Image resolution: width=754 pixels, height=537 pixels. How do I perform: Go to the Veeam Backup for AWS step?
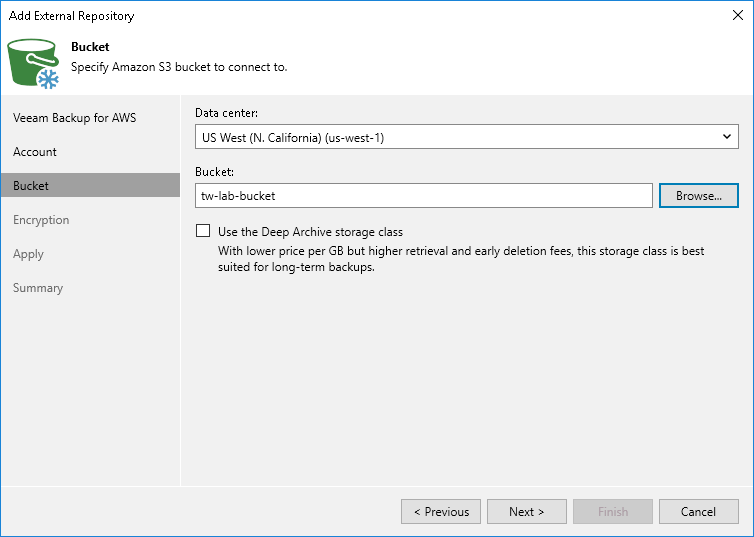(x=75, y=118)
